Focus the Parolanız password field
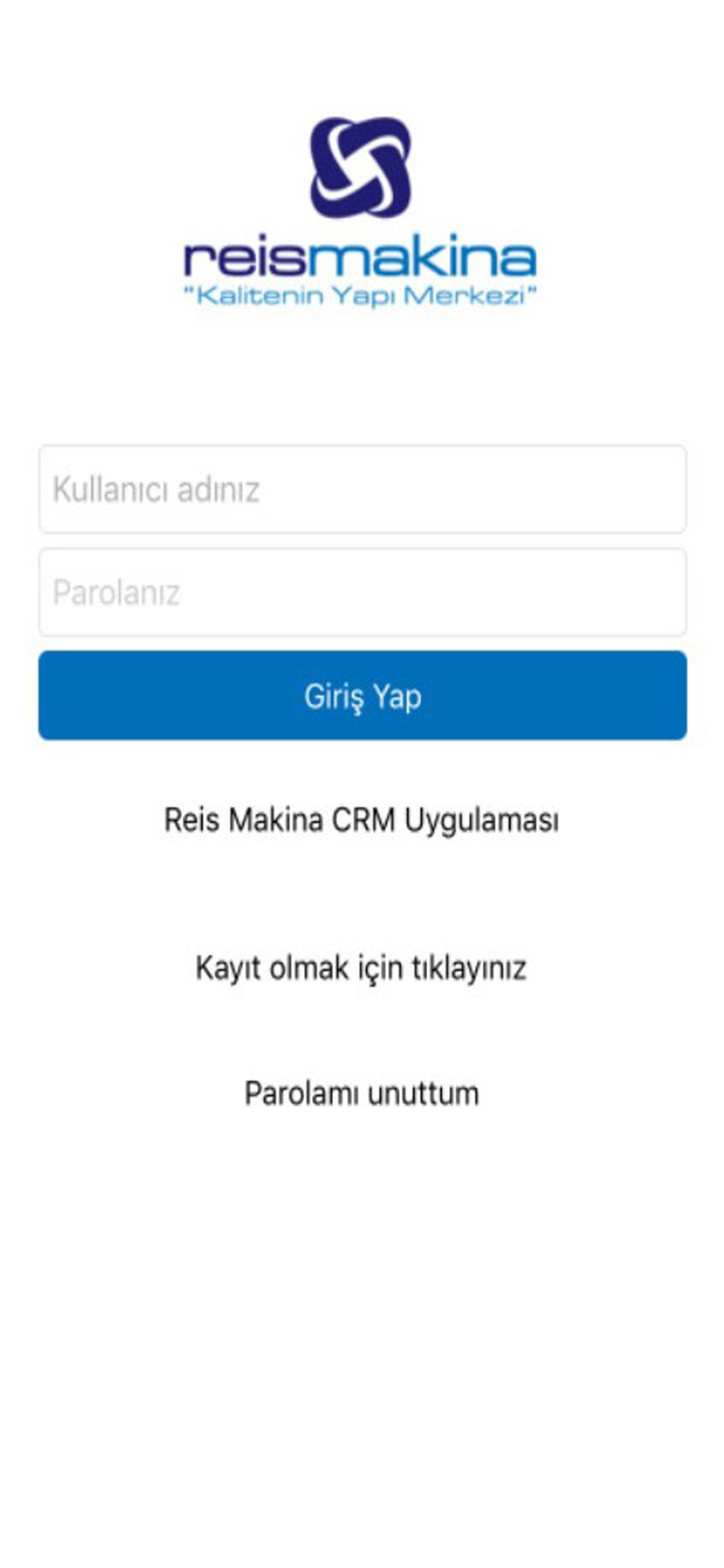 click(363, 592)
